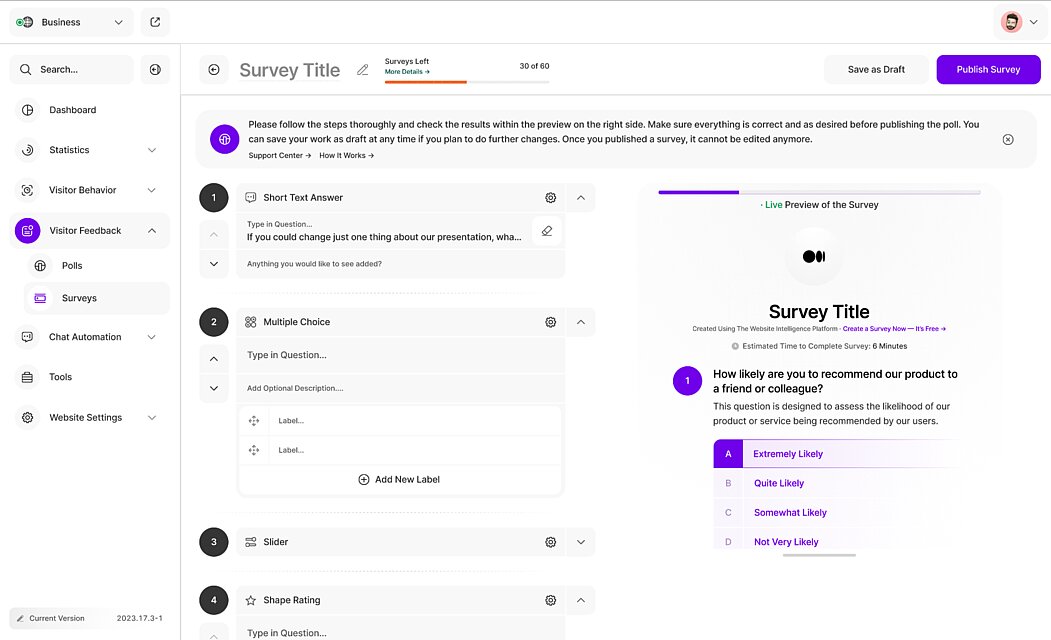Select the Quite Likely answer option

[x=779, y=483]
